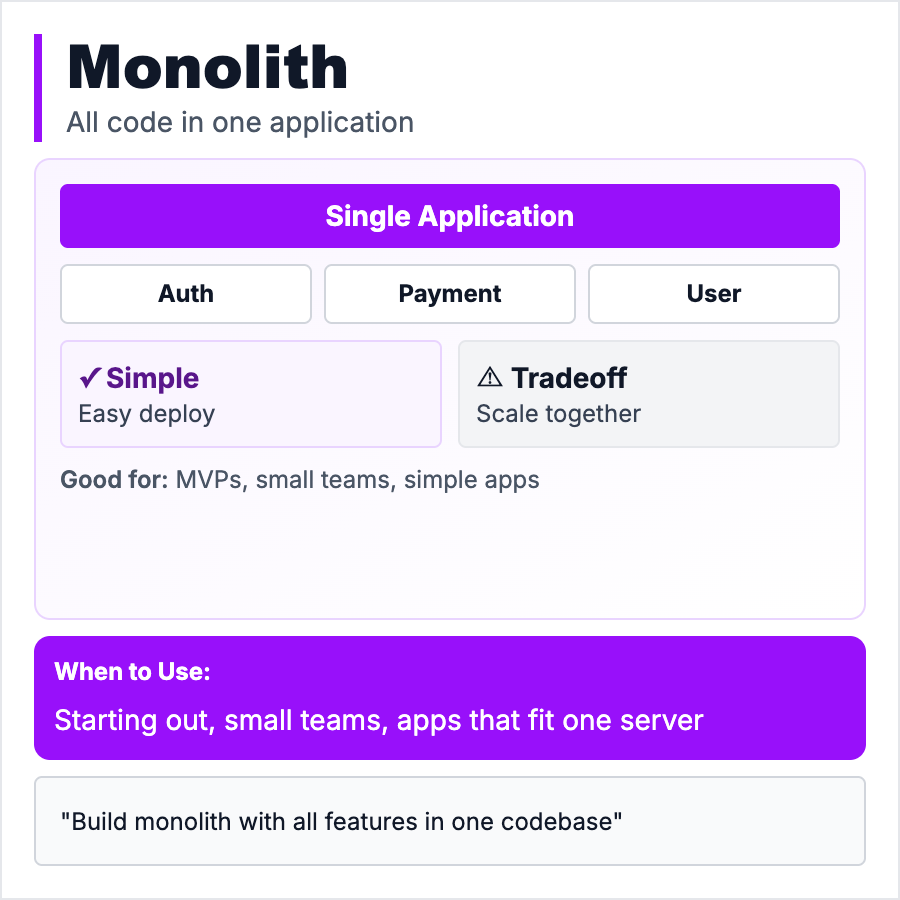900x900 pixels.
Task: Select the Single Application banner
Action: pos(450,216)
